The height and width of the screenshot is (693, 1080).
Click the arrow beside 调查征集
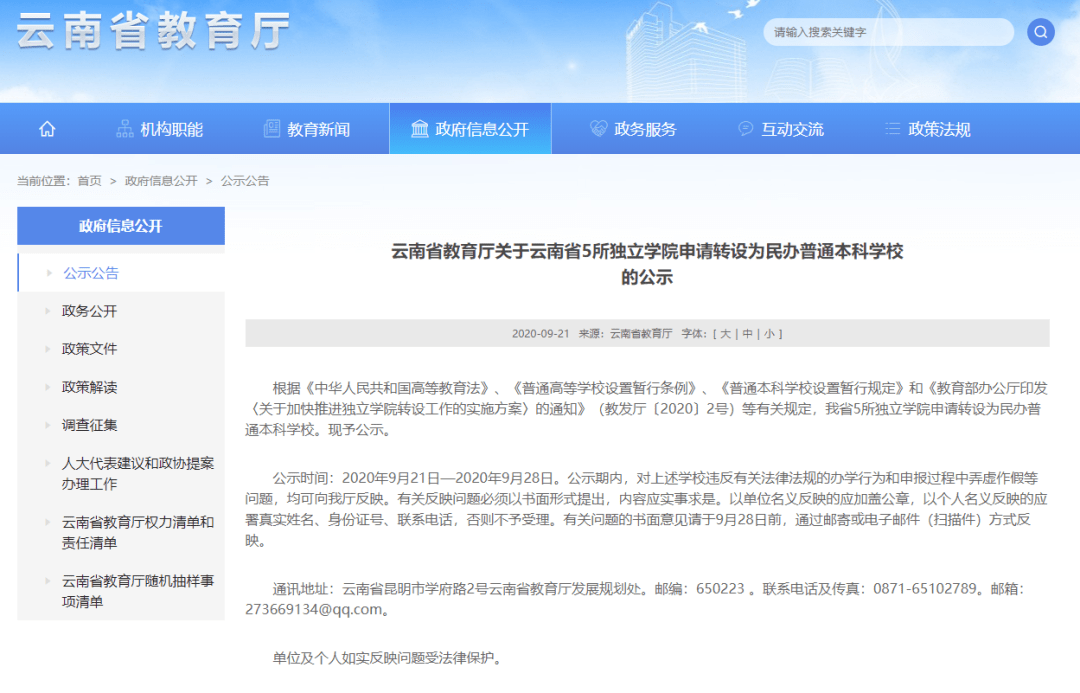[x=48, y=425]
